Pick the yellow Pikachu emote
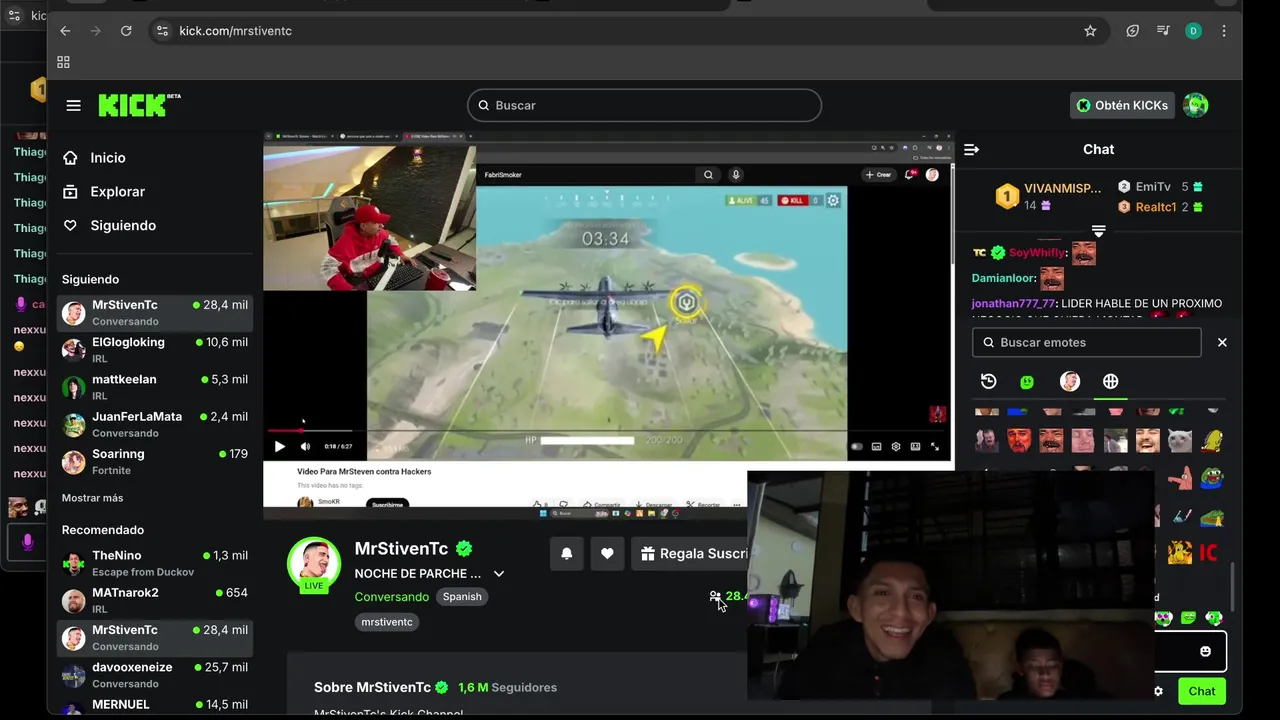The width and height of the screenshot is (1280, 720). point(1180,553)
